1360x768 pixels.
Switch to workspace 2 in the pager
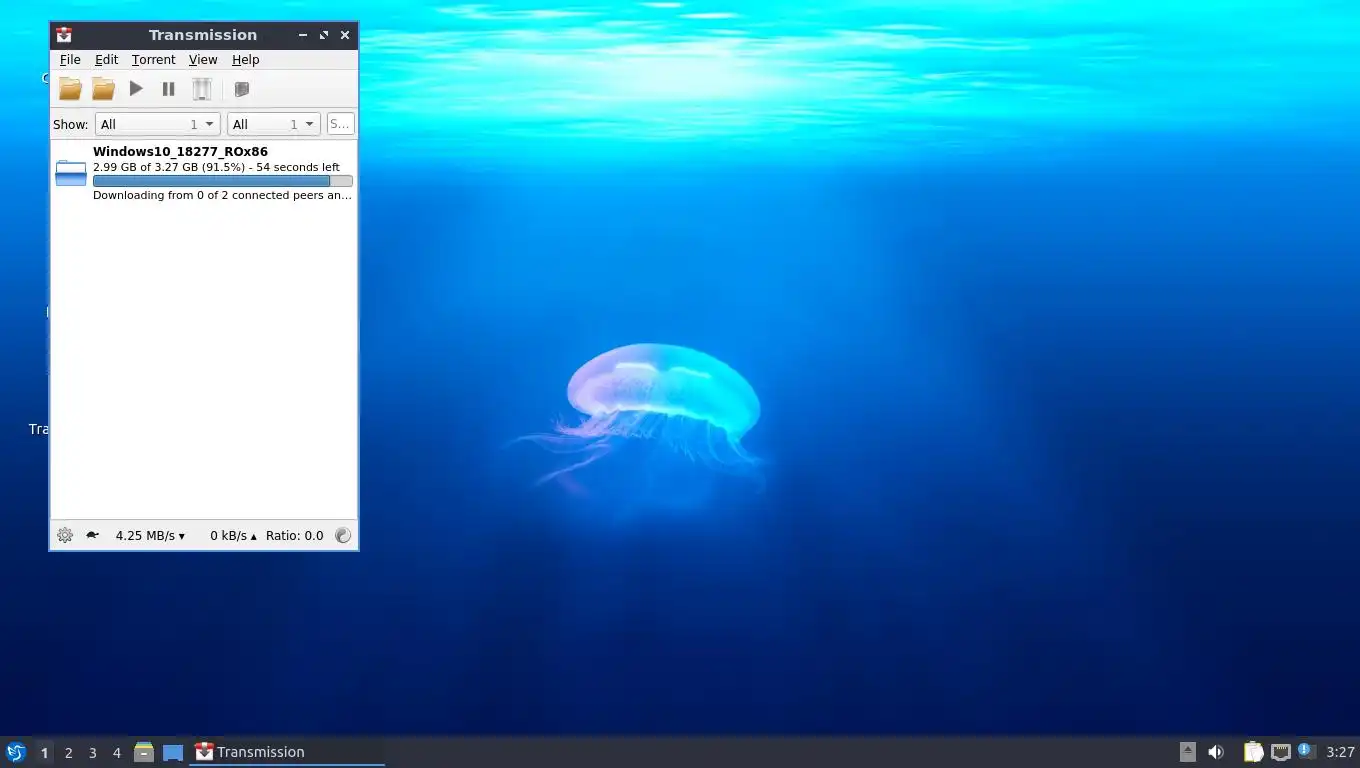coord(68,753)
